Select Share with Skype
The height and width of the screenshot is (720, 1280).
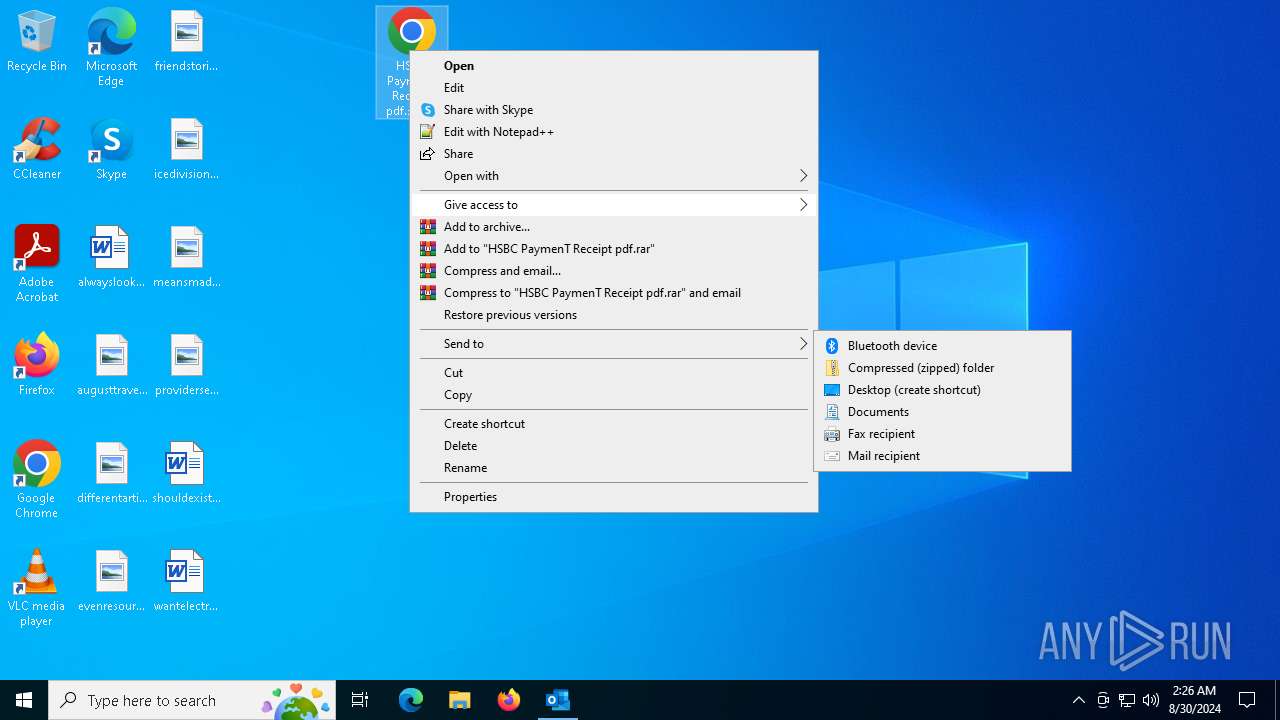click(614, 110)
